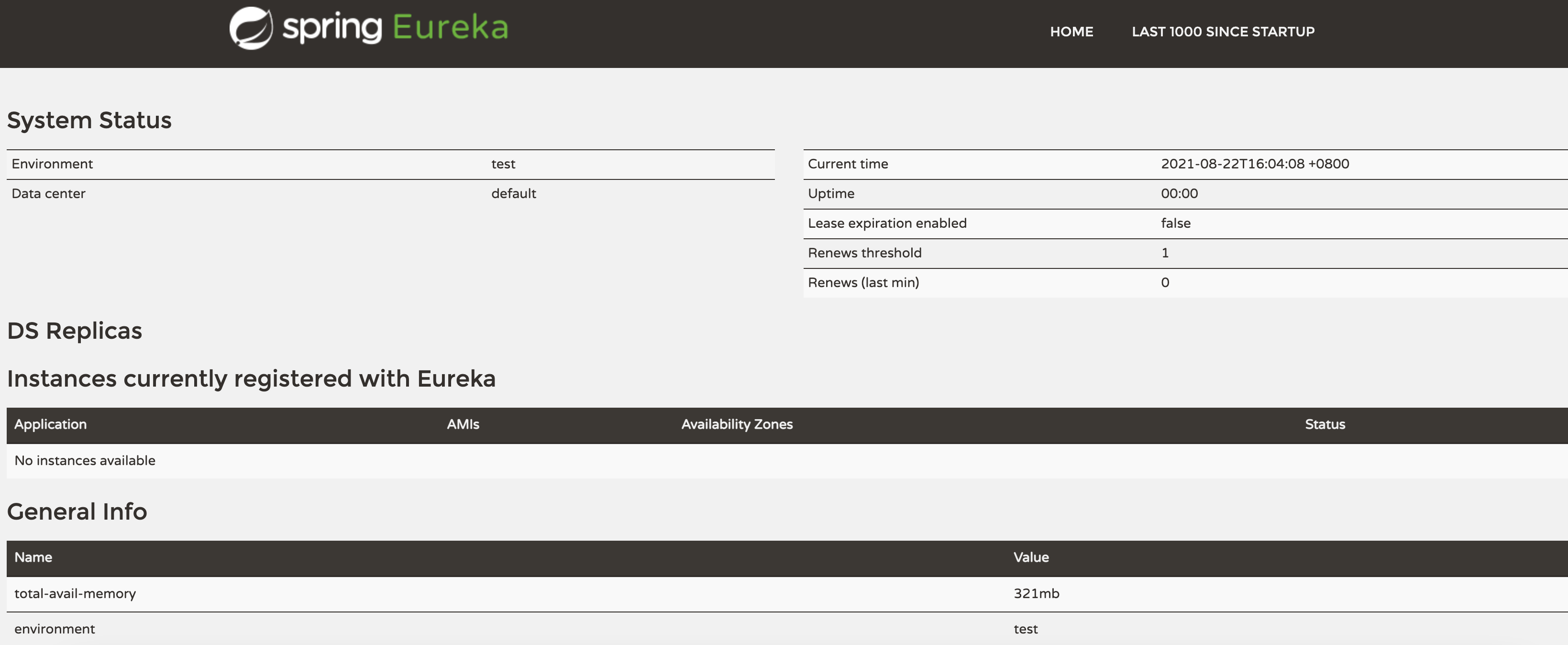Select the 'environment' row name in General Info
1568x645 pixels.
click(55, 629)
